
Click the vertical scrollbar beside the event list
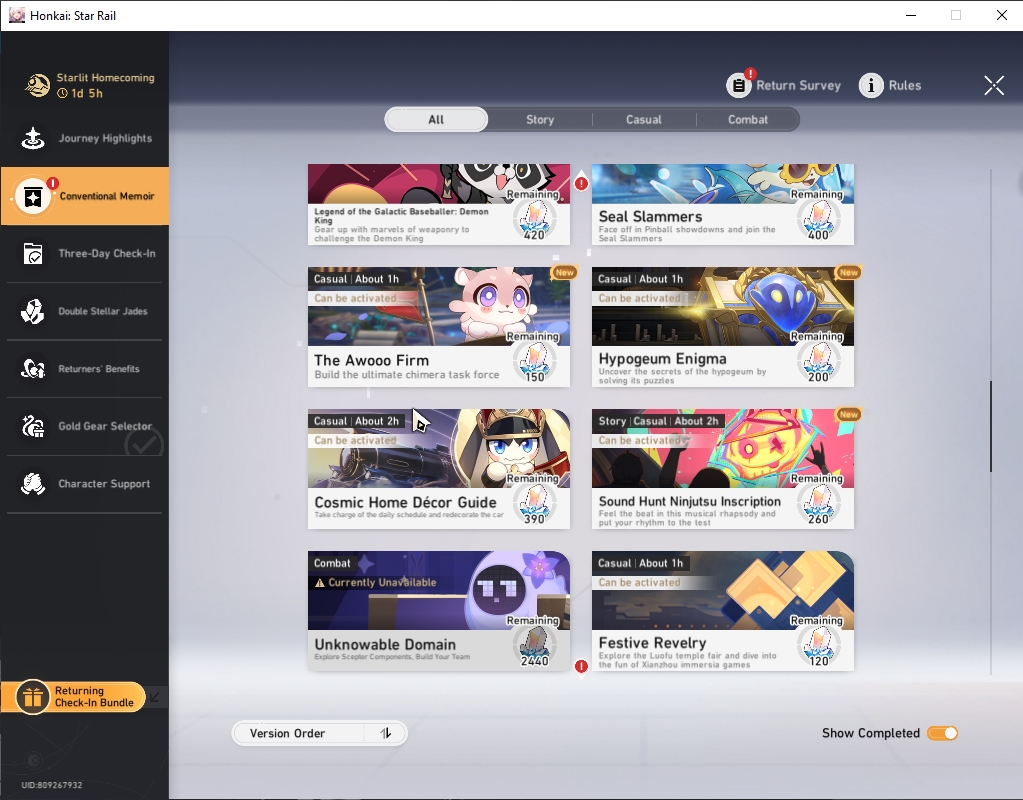point(991,426)
